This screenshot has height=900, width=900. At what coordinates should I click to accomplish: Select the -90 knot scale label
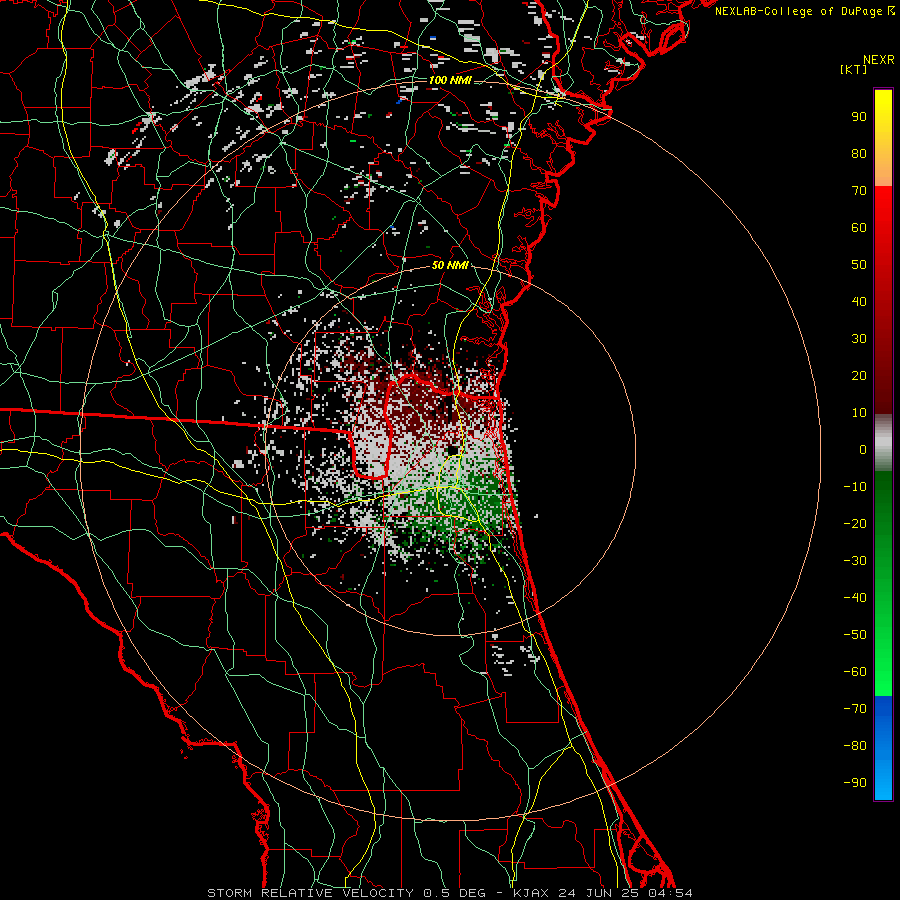point(855,783)
